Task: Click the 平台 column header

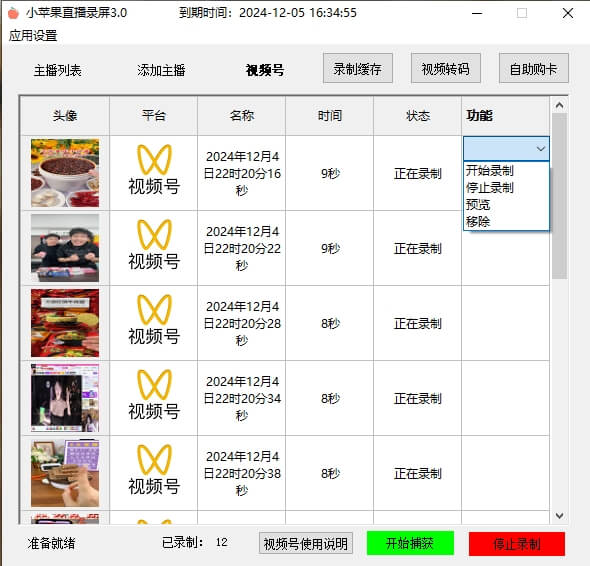Action: point(154,116)
